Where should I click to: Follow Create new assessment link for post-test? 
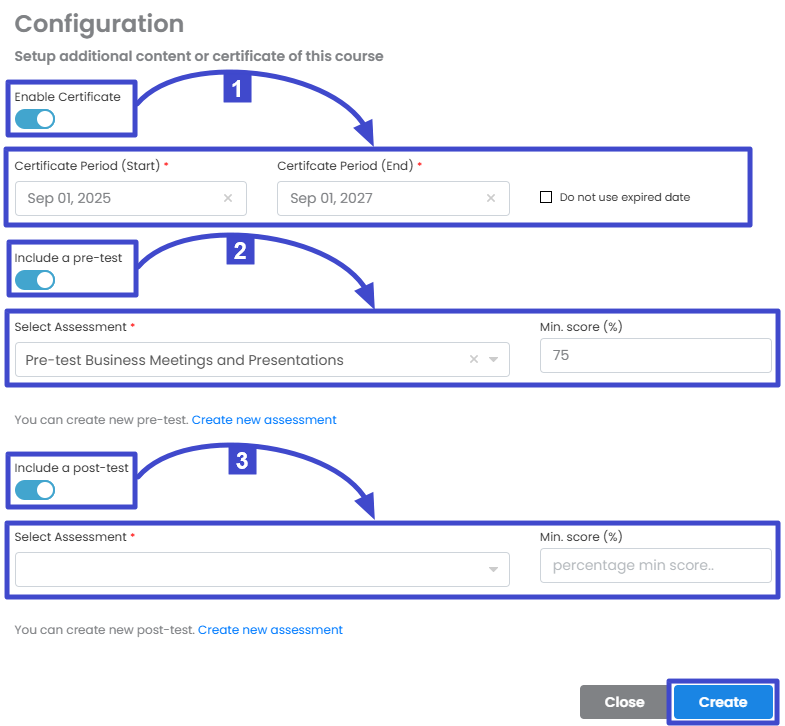point(270,630)
